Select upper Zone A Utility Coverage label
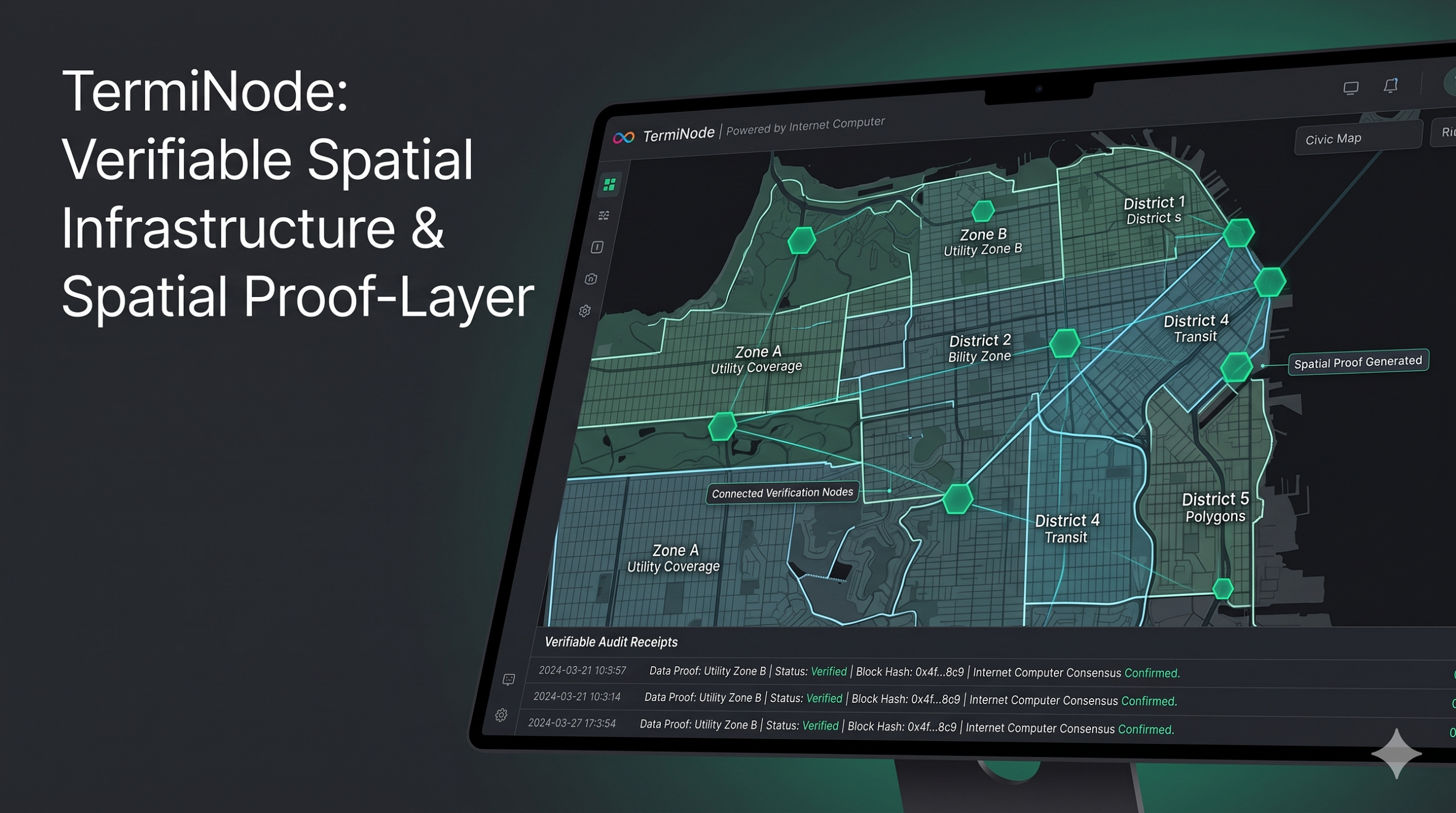1456x813 pixels. (x=756, y=360)
